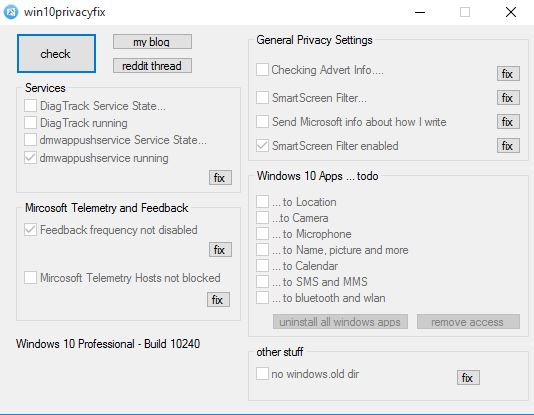
Task: Check the ...to Microphone checkbox
Action: (262, 233)
